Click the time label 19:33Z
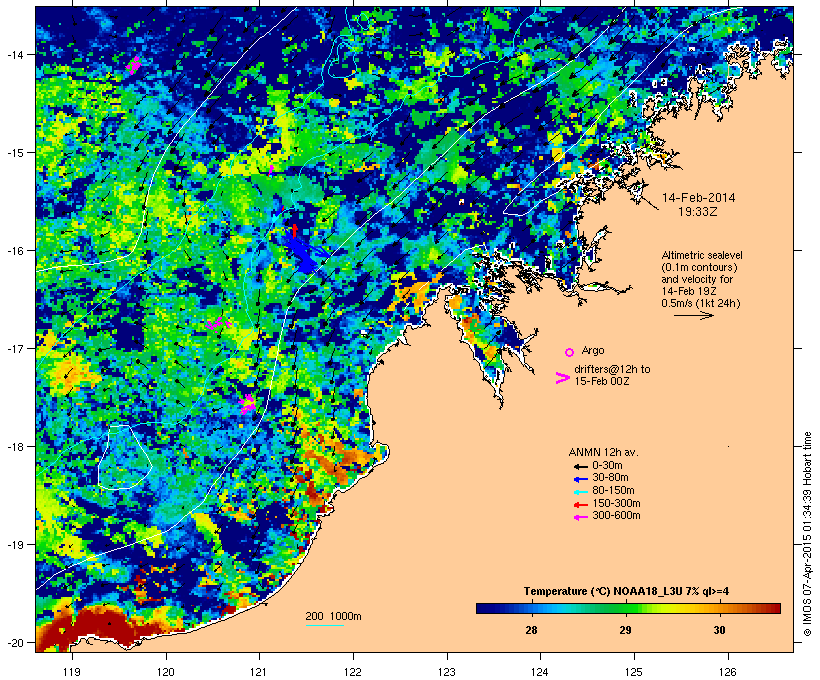The width and height of the screenshot is (820, 680). 698,212
